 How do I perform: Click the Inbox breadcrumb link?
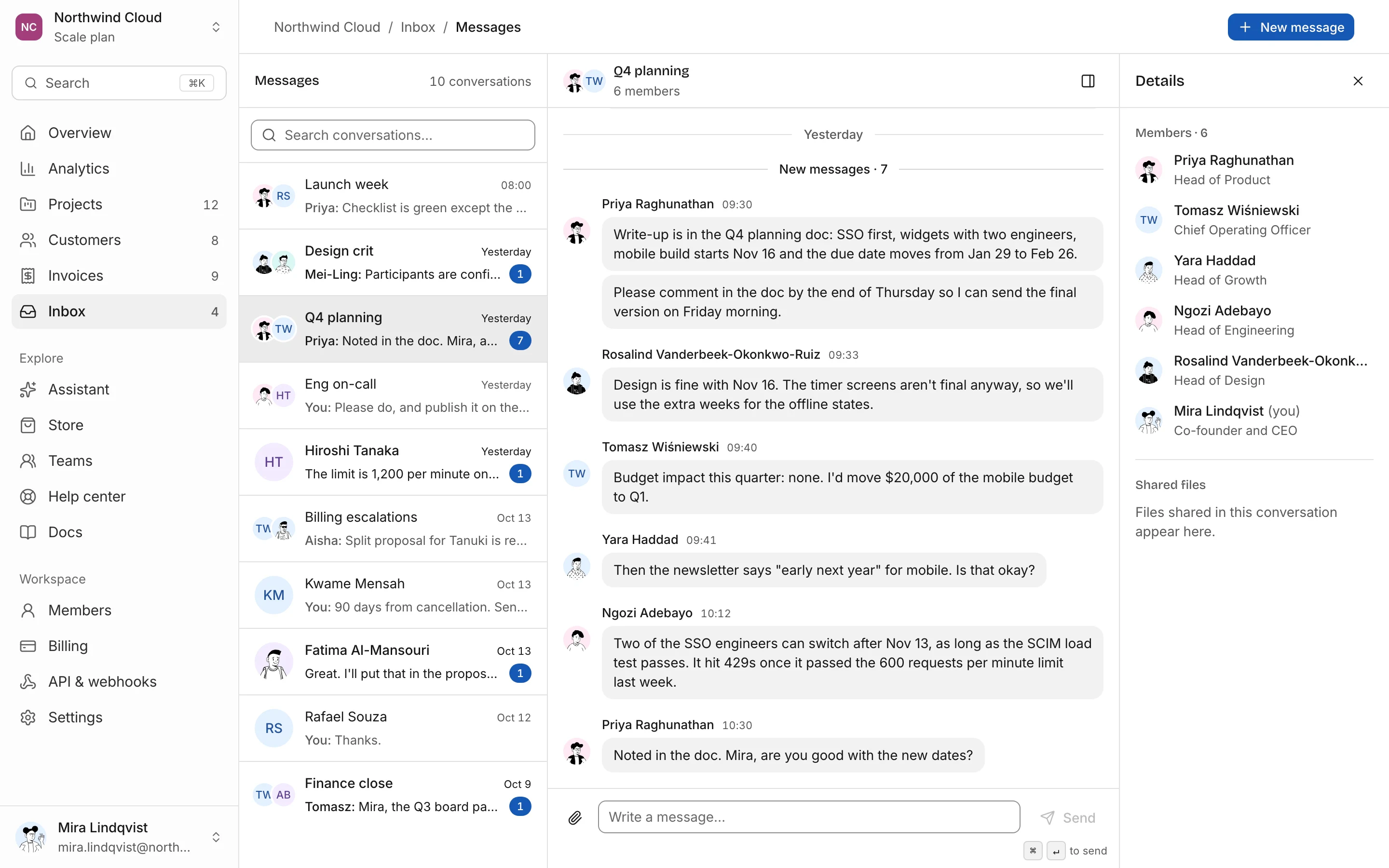pyautogui.click(x=417, y=27)
